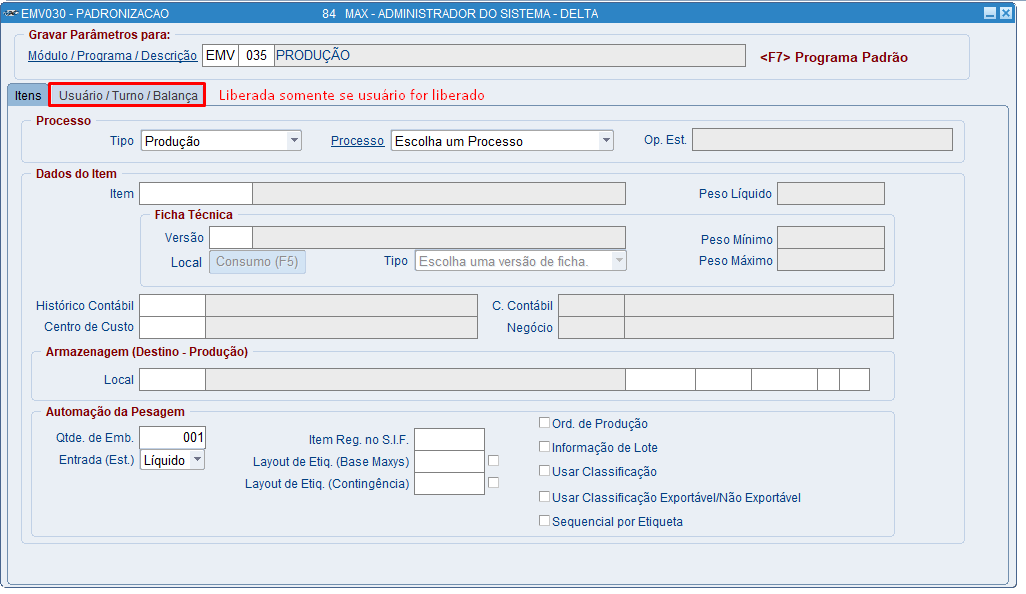Open the Entrada (Est.) Líquido dropdown
Image resolution: width=1026 pixels, height=594 pixels.
197,460
